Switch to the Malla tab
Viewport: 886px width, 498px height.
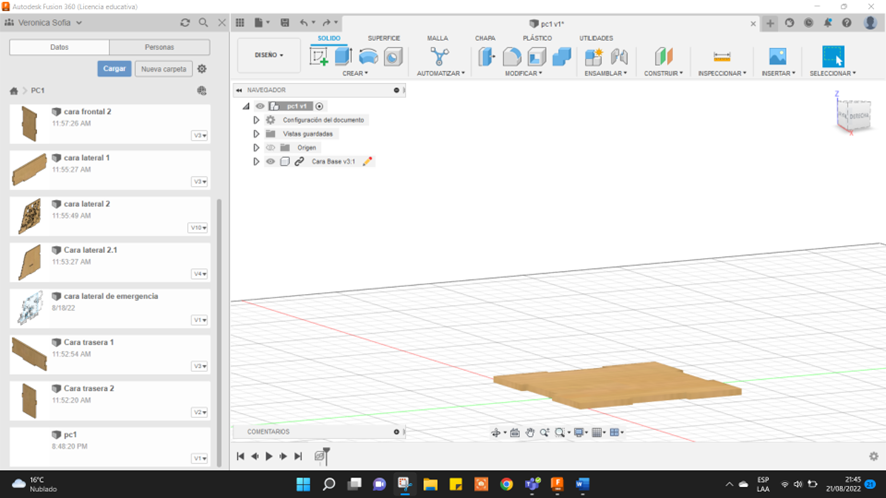(437, 38)
